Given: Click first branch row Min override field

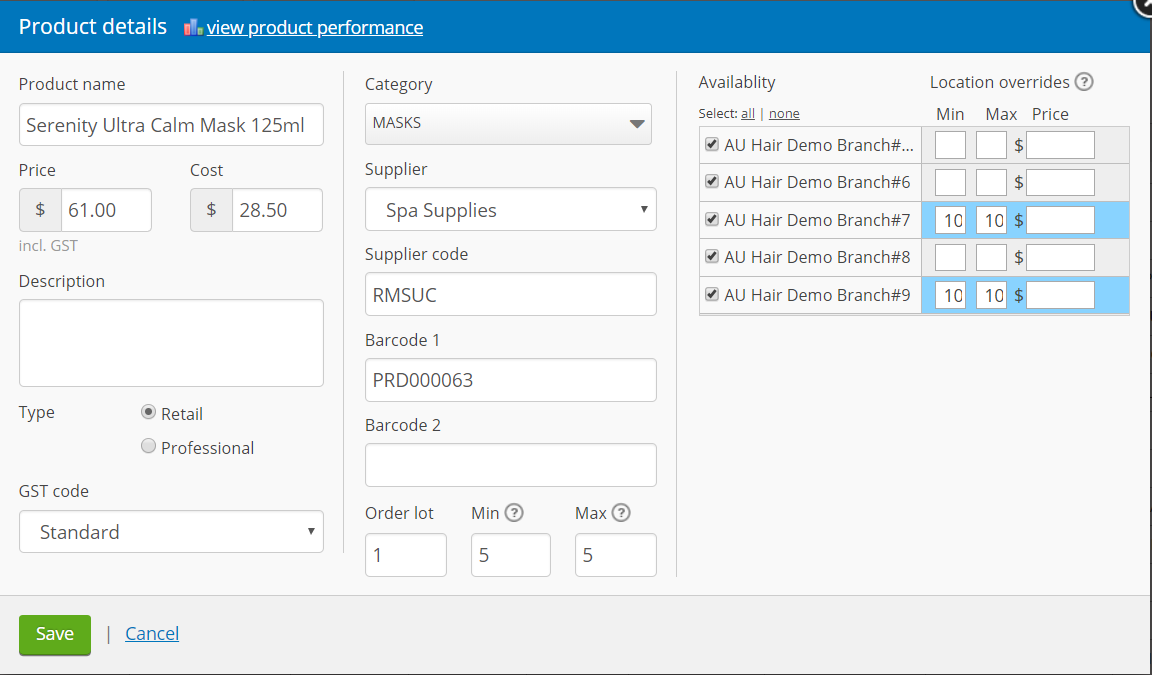Looking at the screenshot, I should click(x=950, y=145).
